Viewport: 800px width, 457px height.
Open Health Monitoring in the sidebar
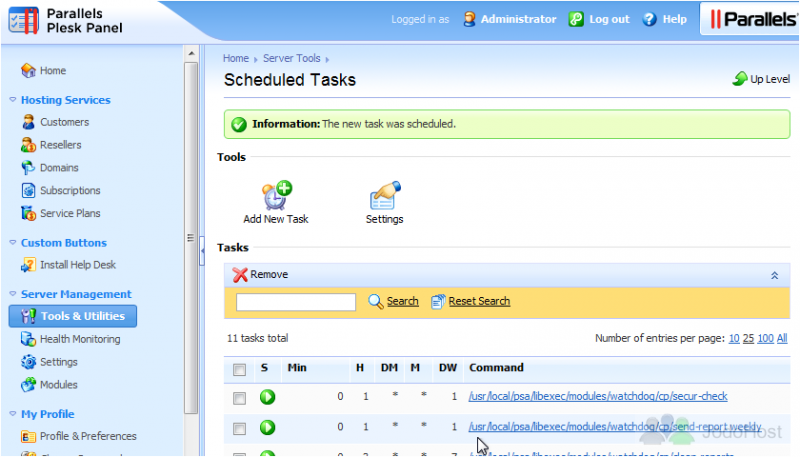point(80,339)
